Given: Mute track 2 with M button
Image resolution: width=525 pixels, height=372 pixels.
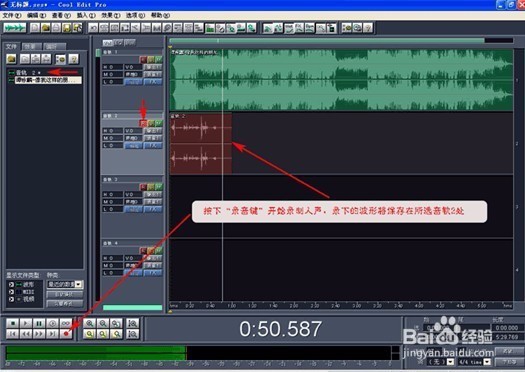Looking at the screenshot, I should tap(159, 123).
